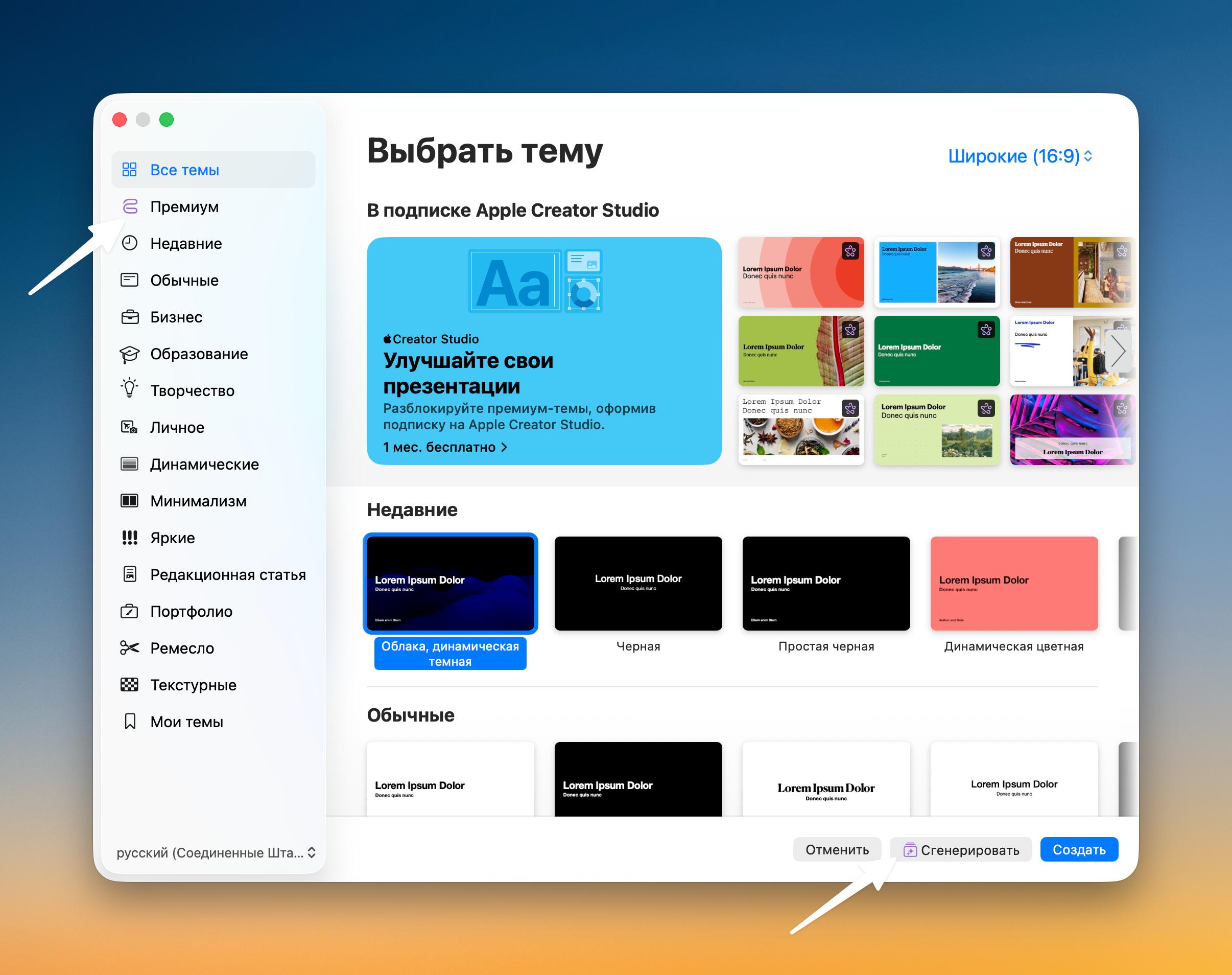Switch to the Минимализм category

point(214,501)
